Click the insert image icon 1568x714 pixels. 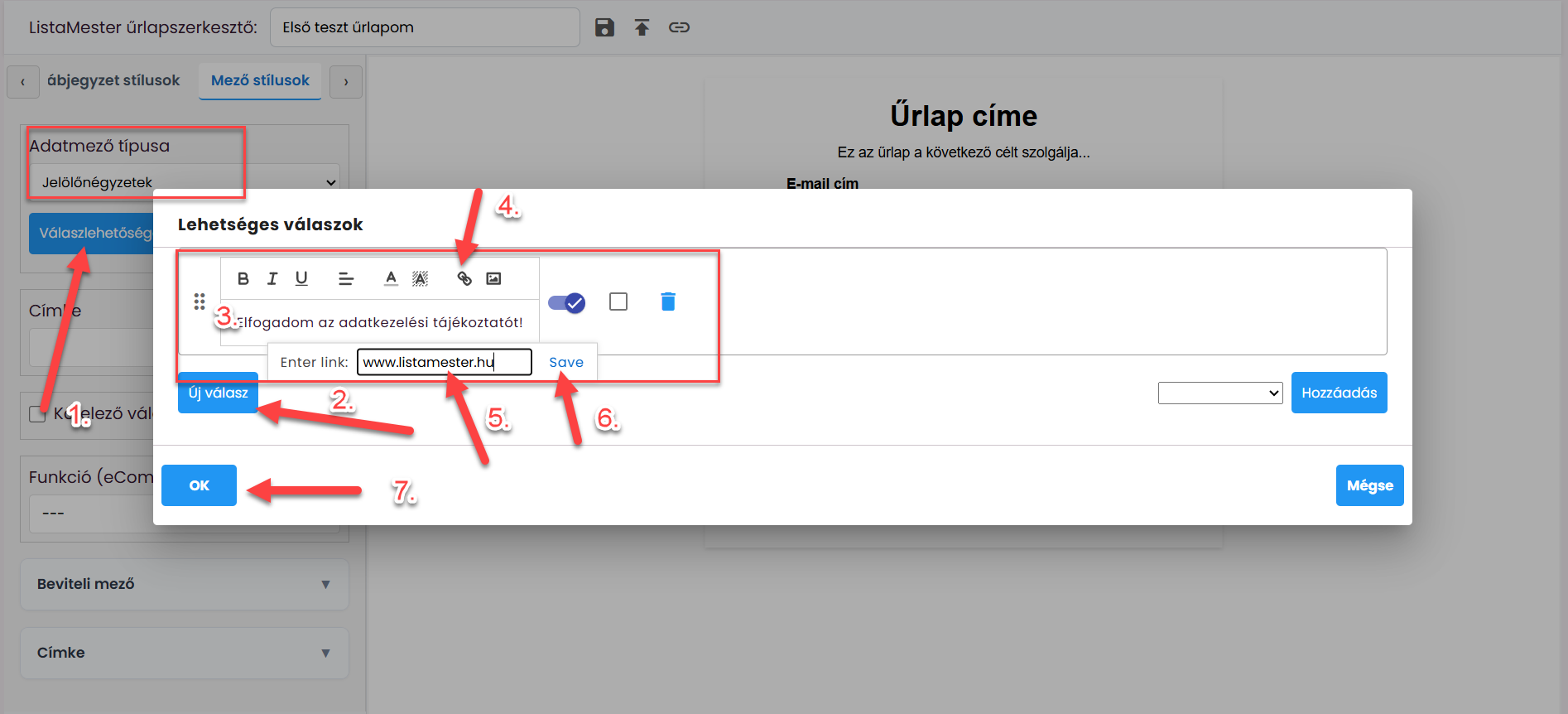pyautogui.click(x=493, y=278)
